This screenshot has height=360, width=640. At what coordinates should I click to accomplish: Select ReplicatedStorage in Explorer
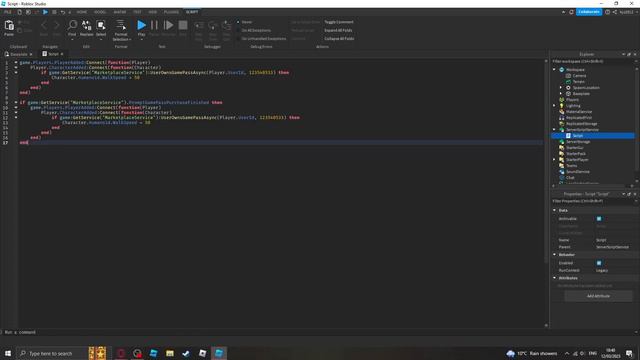click(581, 124)
